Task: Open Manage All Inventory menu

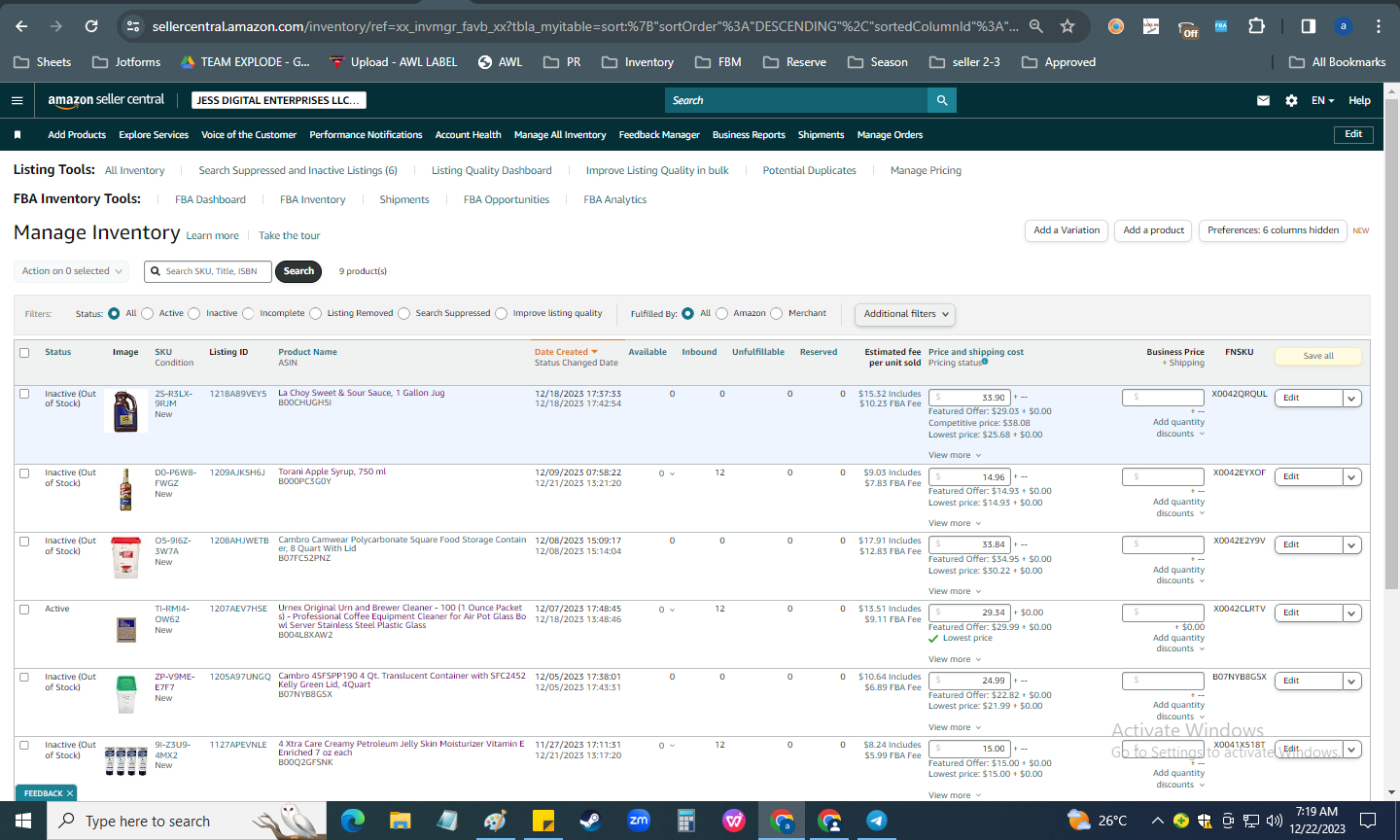Action: (x=560, y=135)
